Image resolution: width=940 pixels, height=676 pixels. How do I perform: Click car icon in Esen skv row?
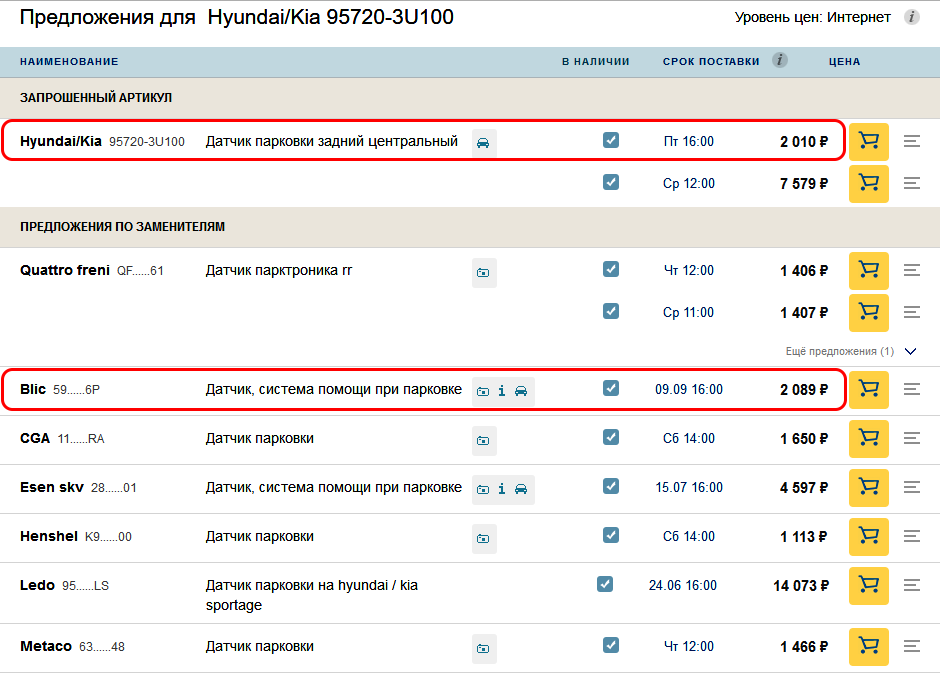coord(521,489)
